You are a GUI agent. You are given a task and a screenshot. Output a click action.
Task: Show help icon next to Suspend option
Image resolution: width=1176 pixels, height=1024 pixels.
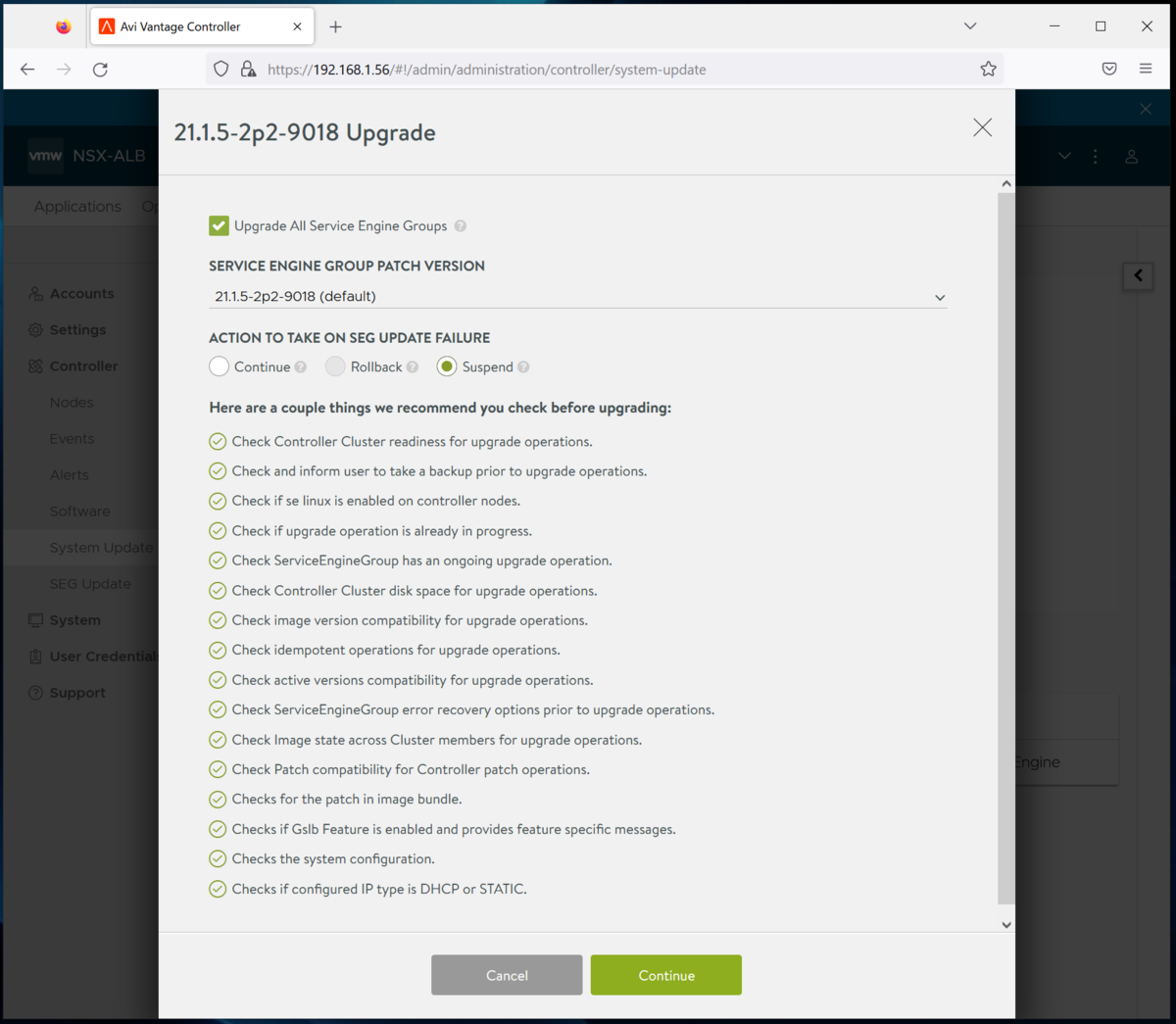(523, 367)
